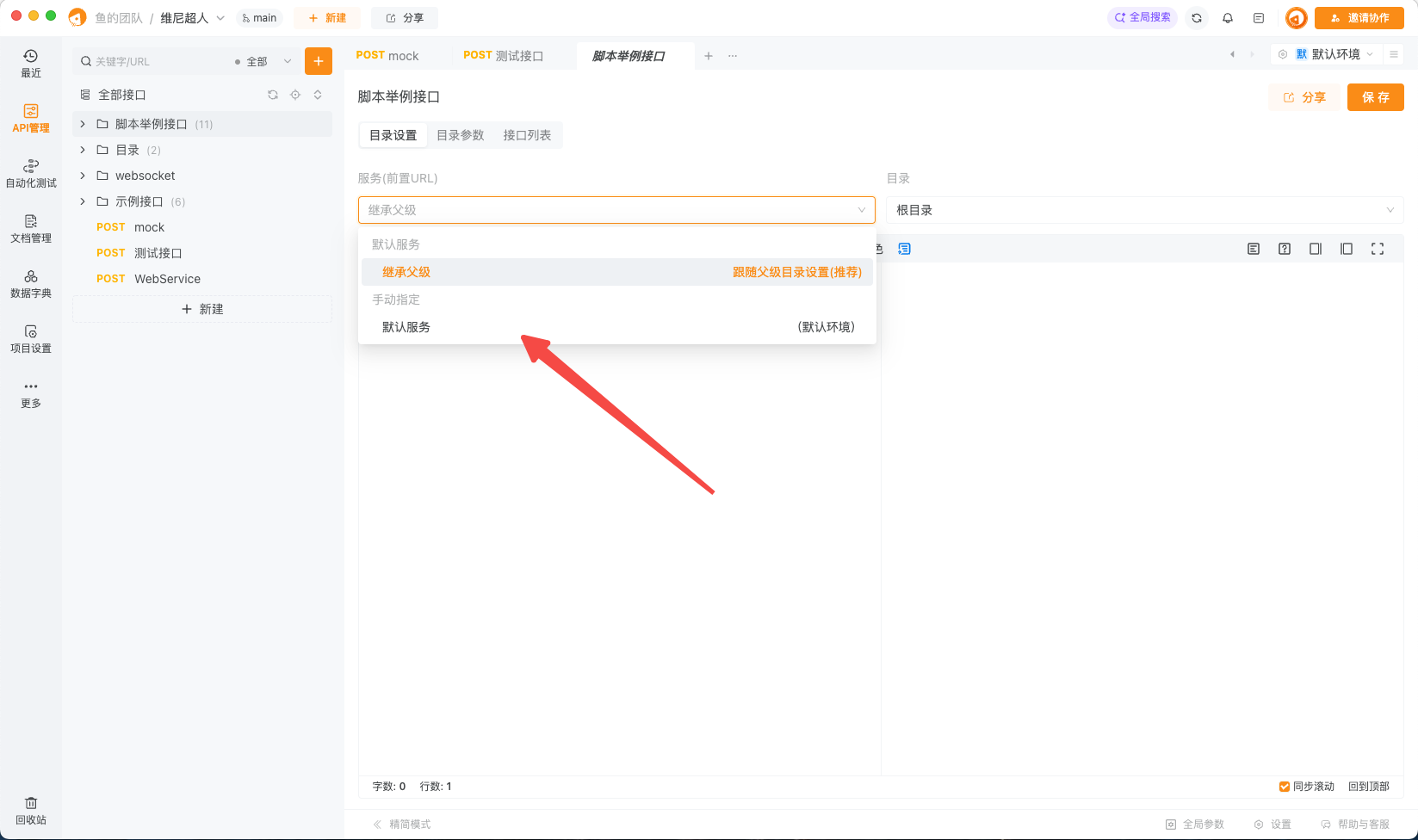
Task: Click the 保存 button
Action: (1375, 97)
